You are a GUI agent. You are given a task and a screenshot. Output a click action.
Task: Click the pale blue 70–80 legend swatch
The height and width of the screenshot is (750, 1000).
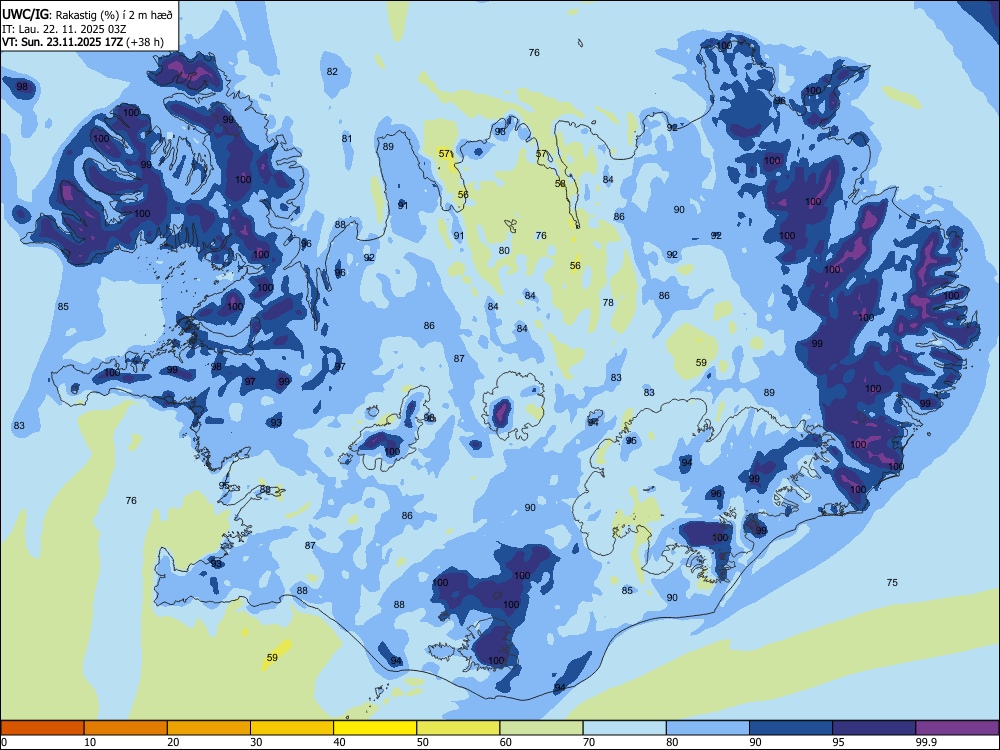pos(624,728)
